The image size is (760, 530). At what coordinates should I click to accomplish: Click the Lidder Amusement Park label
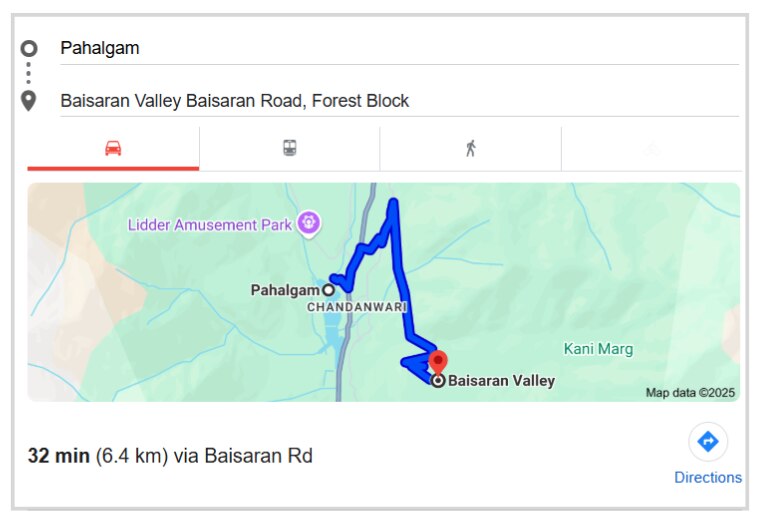tap(210, 224)
